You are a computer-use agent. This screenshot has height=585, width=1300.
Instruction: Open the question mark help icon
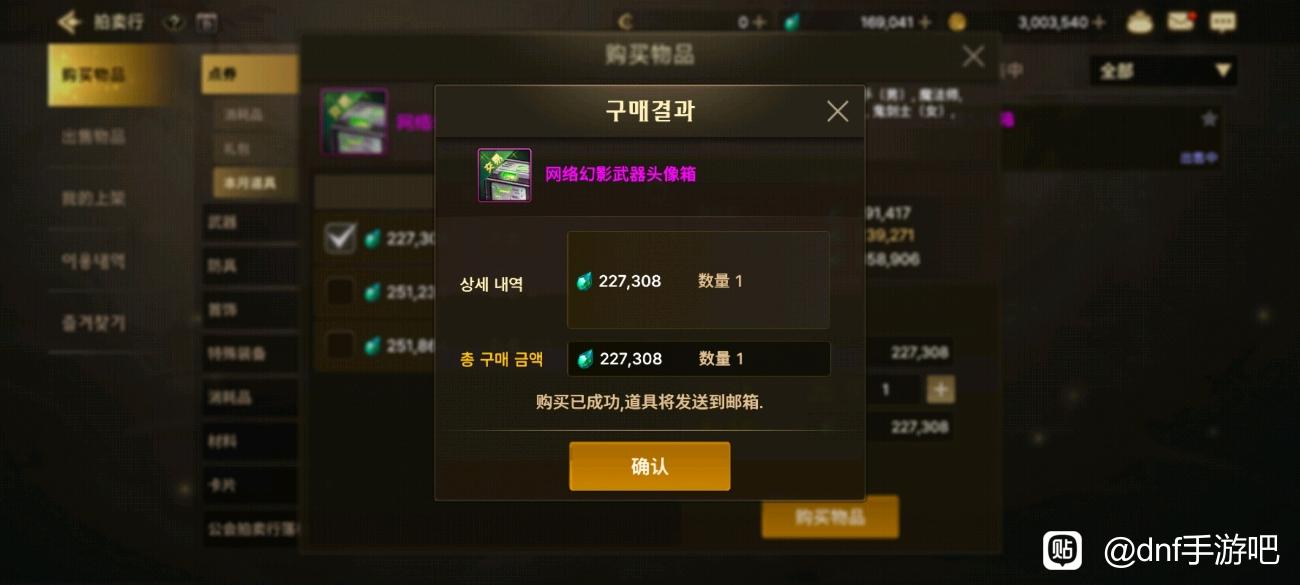pos(173,21)
